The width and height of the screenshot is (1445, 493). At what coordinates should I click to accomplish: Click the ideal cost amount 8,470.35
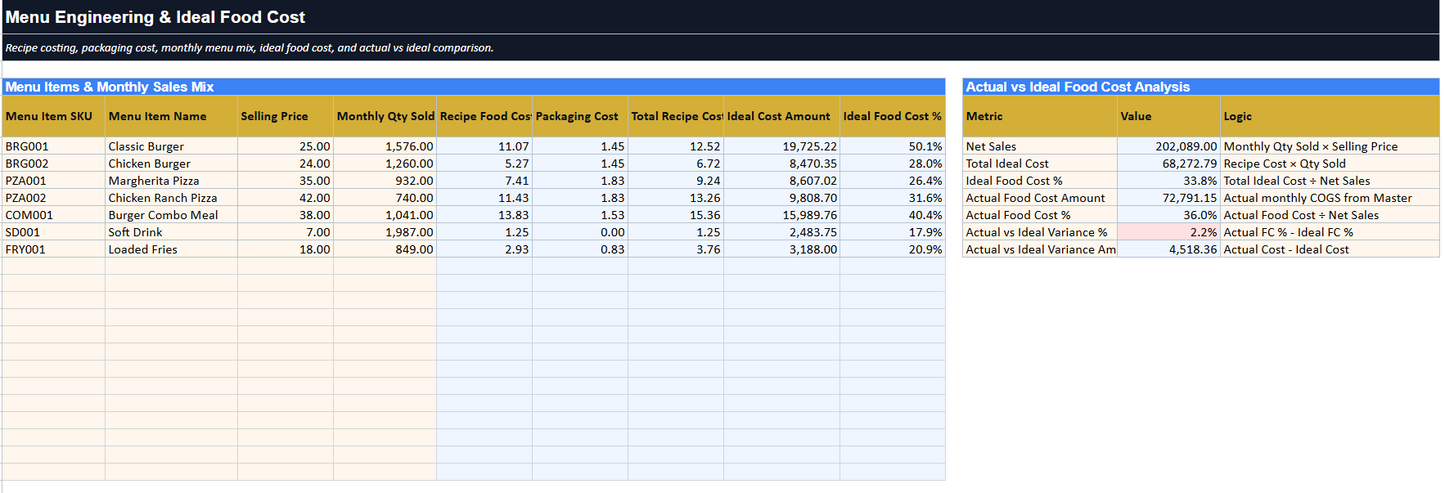[x=782, y=163]
